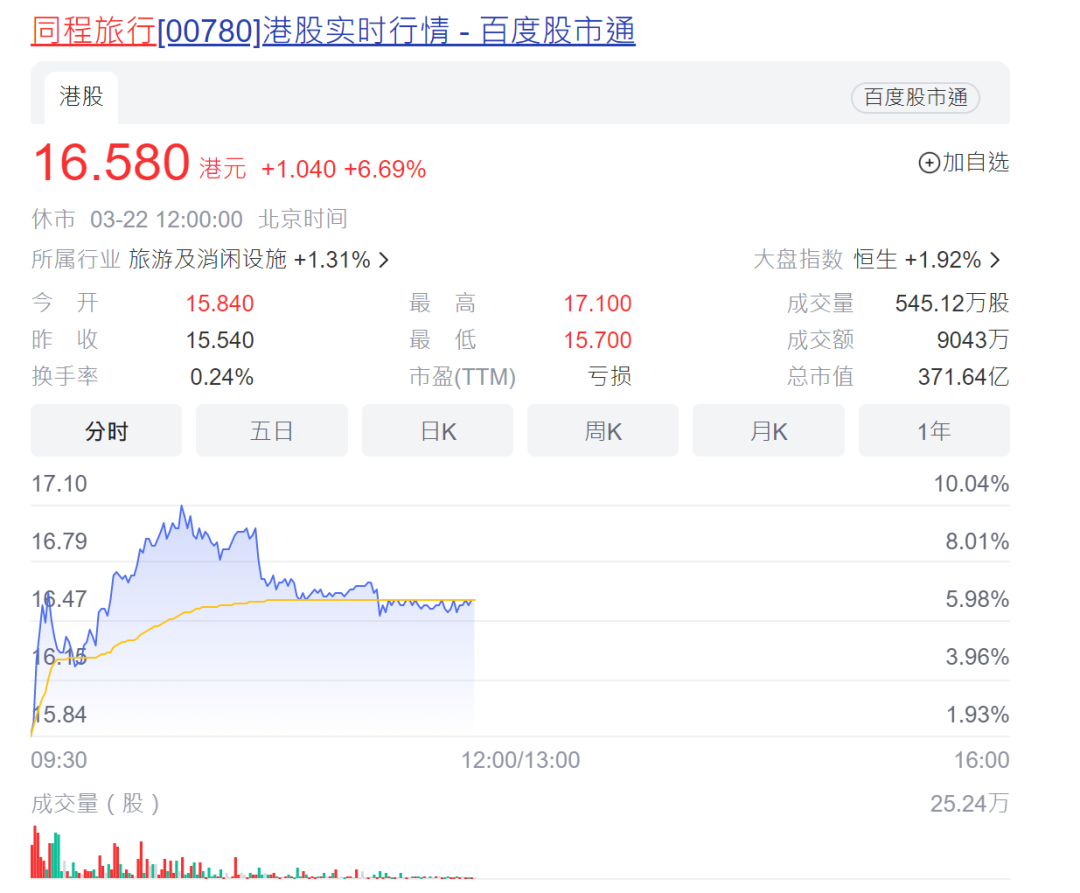
Task: Click the 北京时间 timezone label
Action: coord(302,219)
